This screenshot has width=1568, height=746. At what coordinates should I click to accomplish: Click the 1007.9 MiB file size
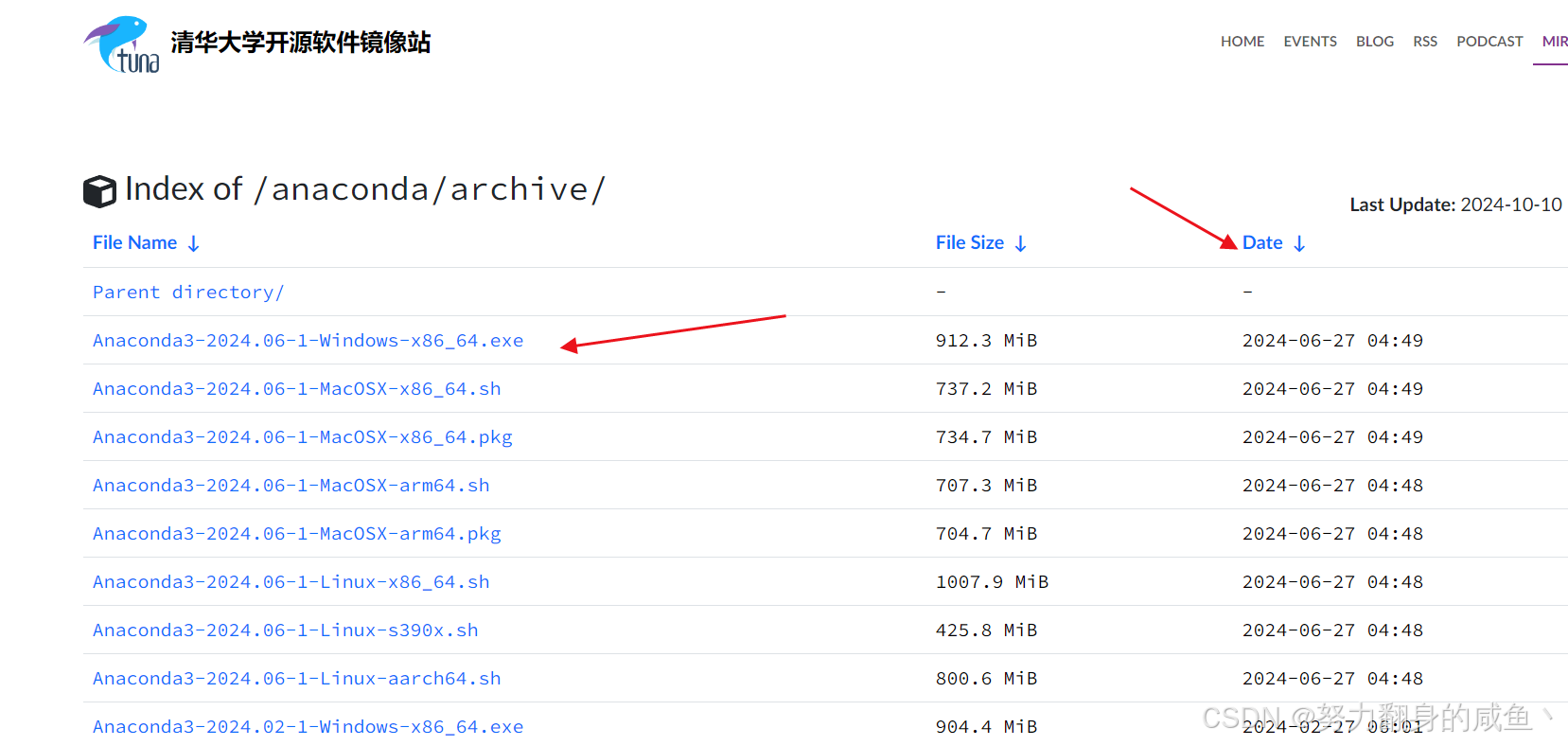pos(992,581)
